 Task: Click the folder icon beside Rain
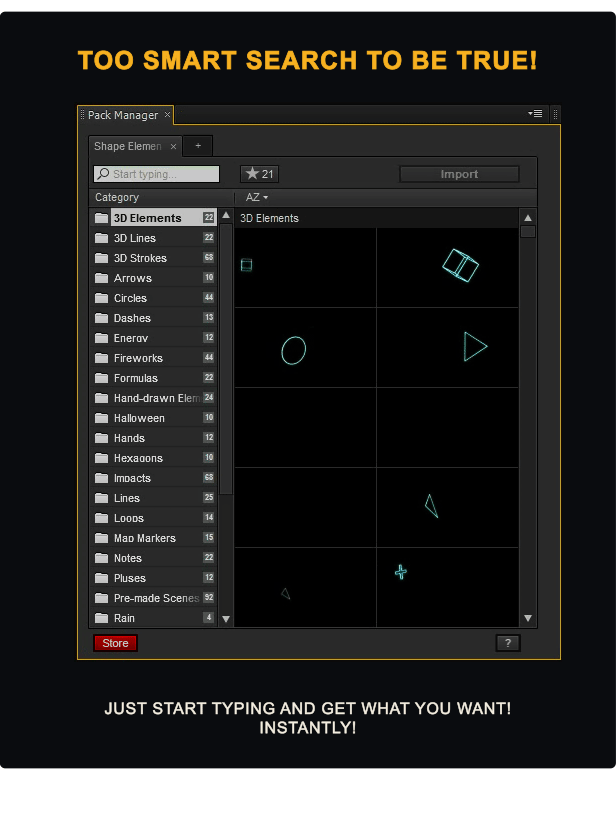click(101, 618)
